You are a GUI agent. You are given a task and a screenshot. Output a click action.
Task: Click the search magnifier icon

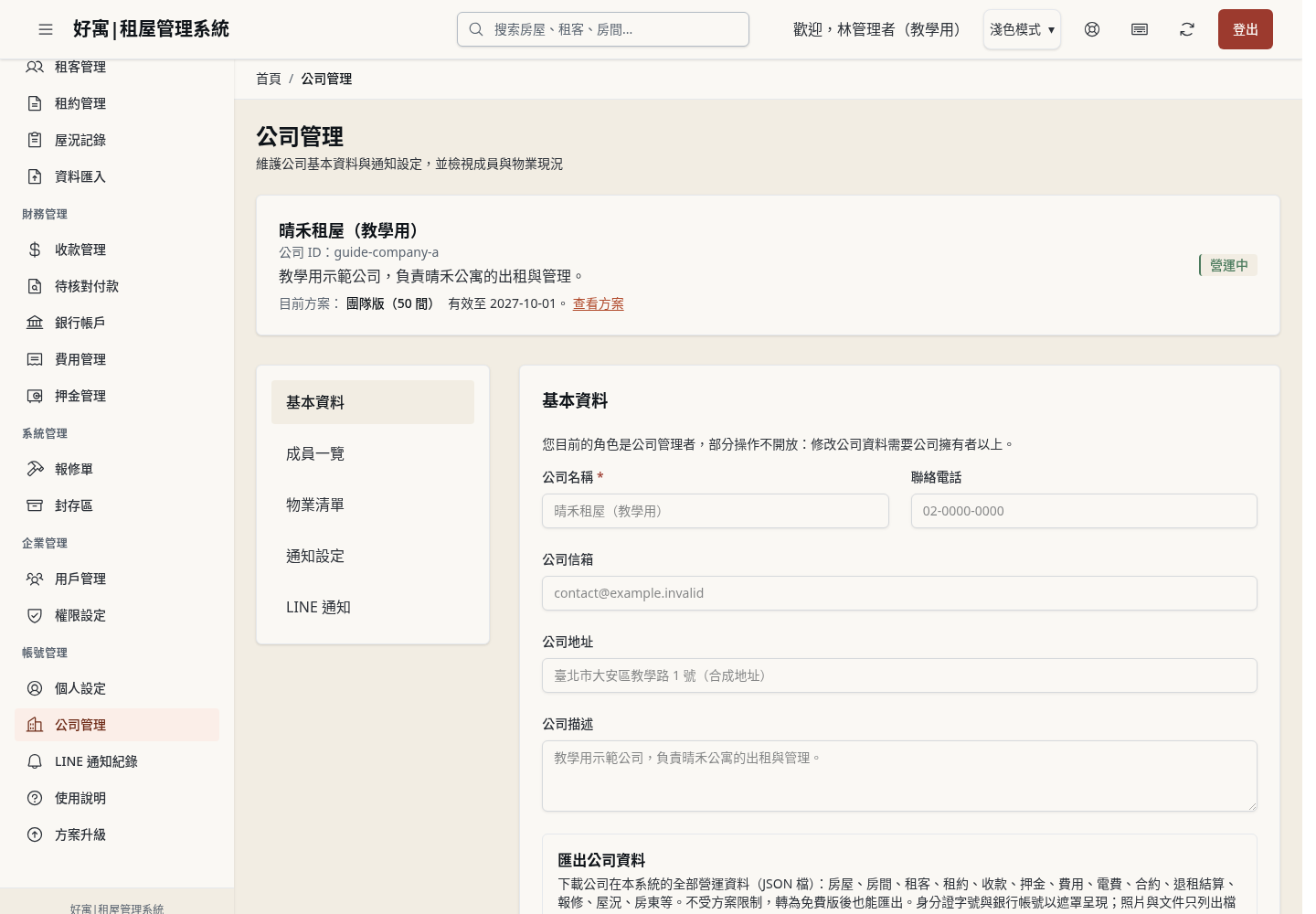476,29
